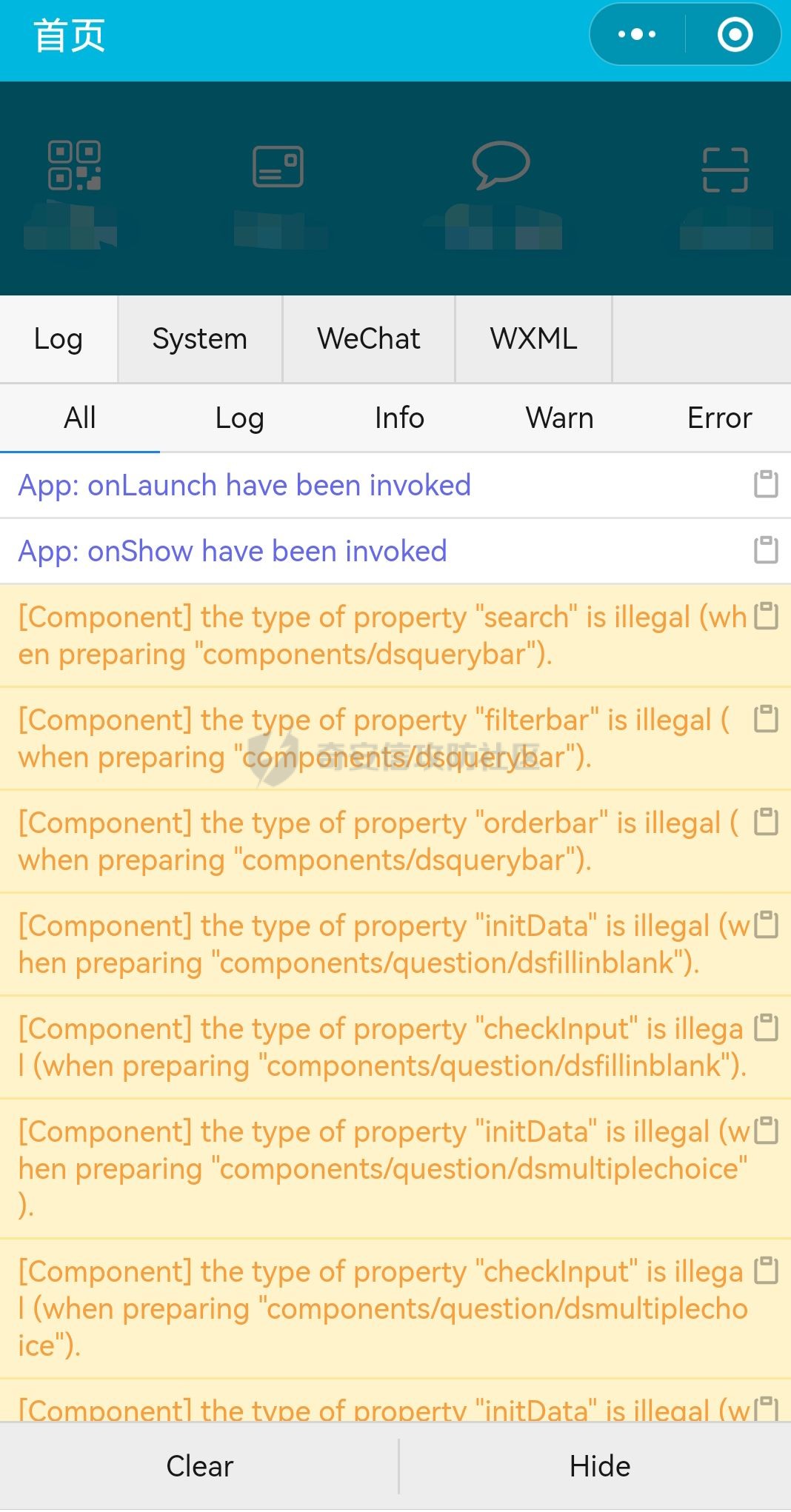Hide the vConsole panel
Screen dimensions: 791x1512
[599, 1466]
